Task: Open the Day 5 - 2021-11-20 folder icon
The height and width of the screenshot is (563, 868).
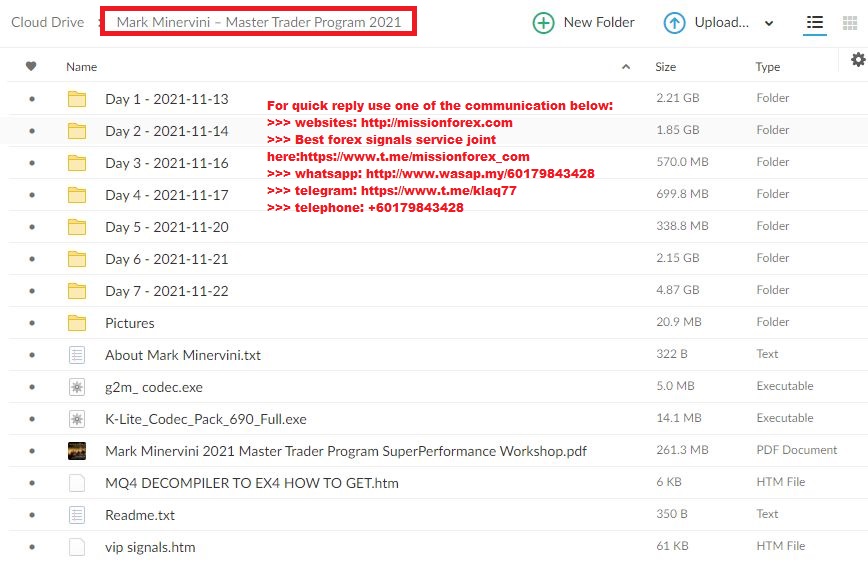Action: 77,227
